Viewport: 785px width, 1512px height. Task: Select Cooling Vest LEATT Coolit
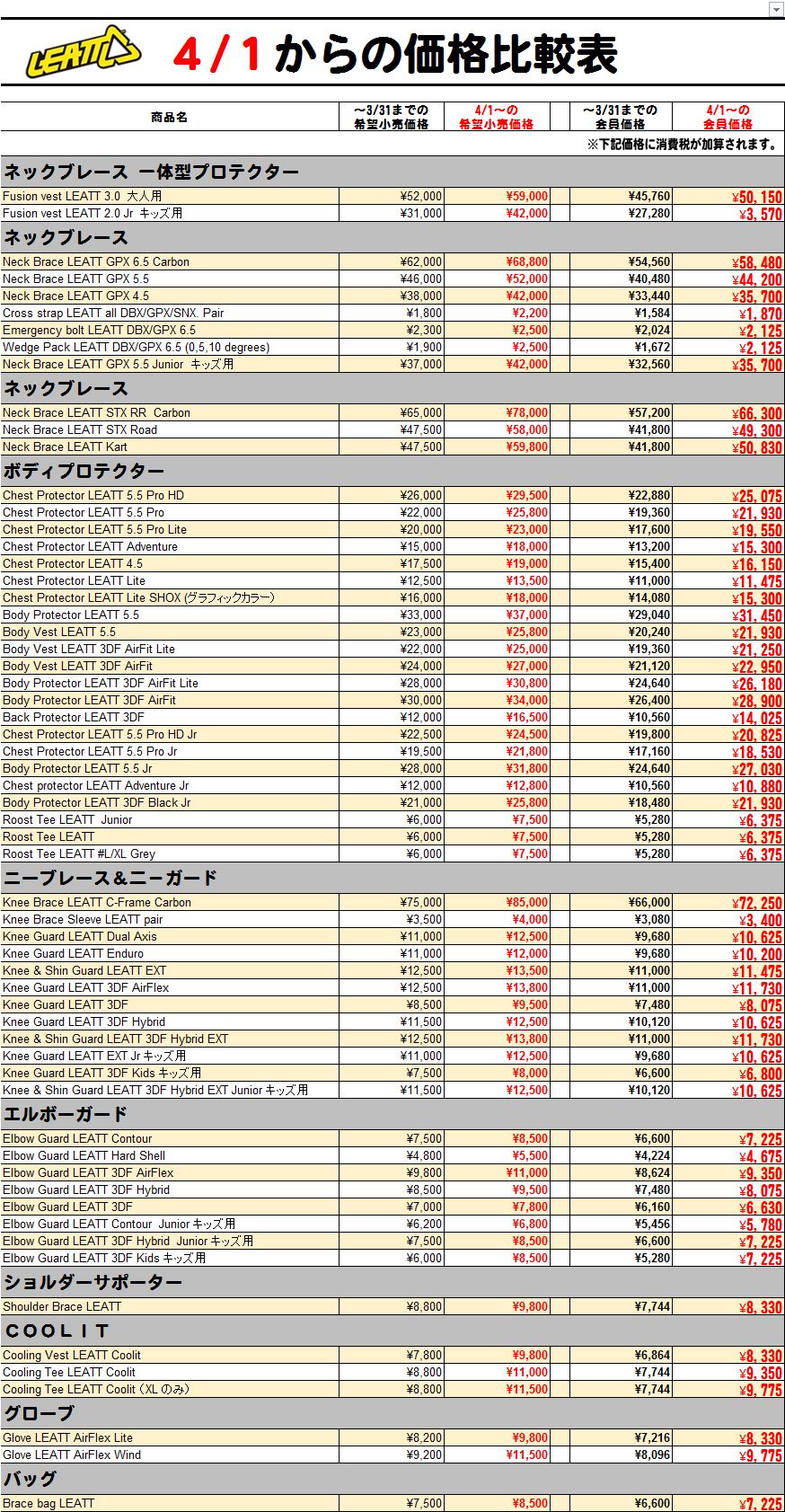[72, 1356]
